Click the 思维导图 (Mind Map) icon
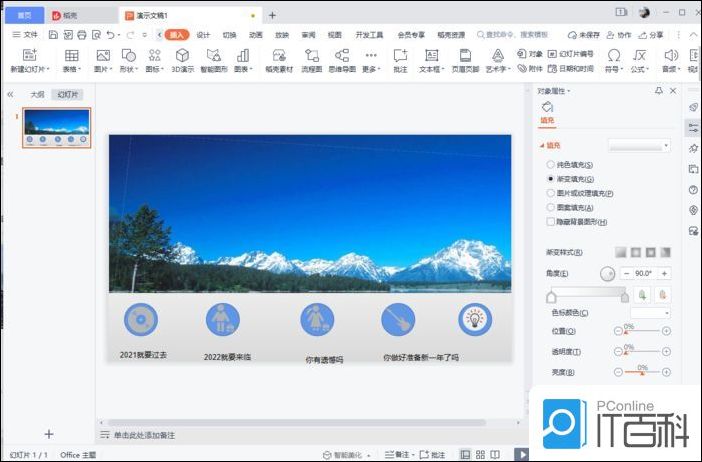The width and height of the screenshot is (702, 462). [342, 57]
